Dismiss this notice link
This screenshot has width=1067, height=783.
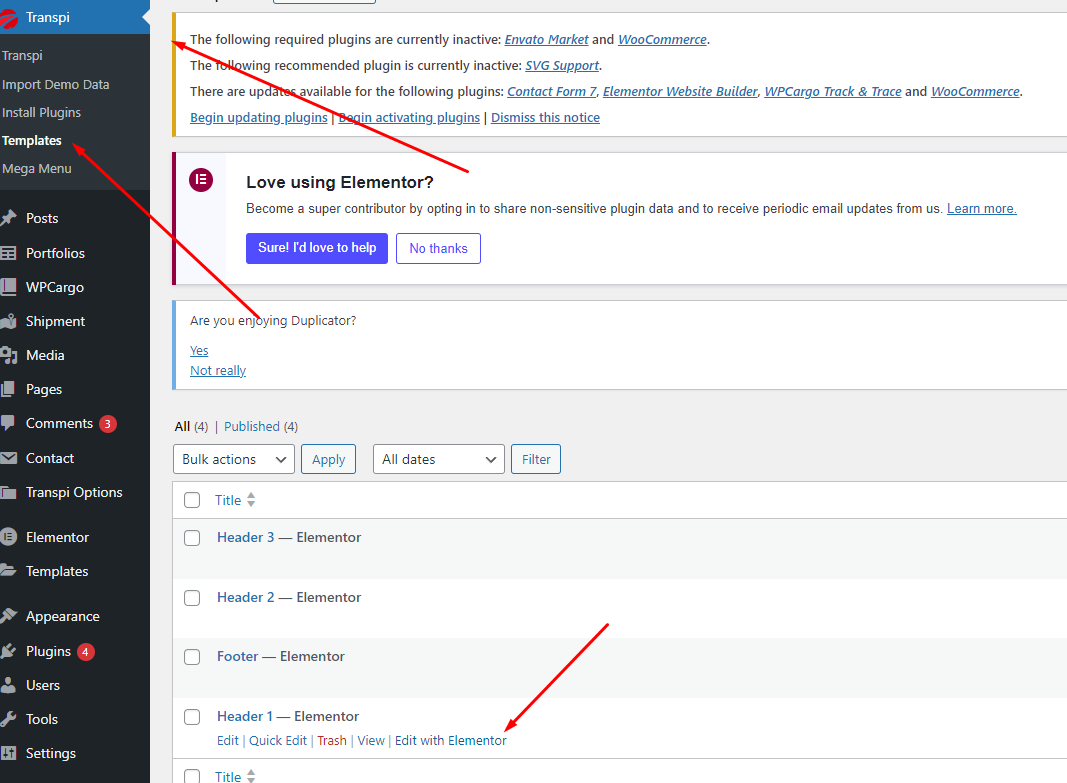(x=545, y=118)
